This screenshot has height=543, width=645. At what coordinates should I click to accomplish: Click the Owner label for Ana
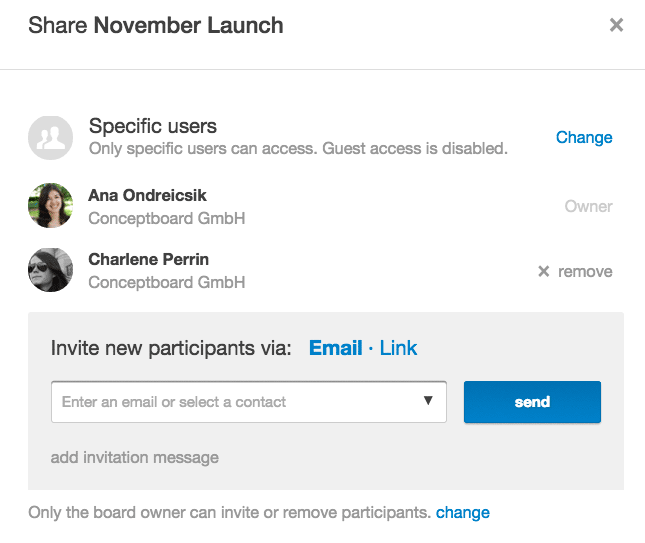click(x=588, y=207)
